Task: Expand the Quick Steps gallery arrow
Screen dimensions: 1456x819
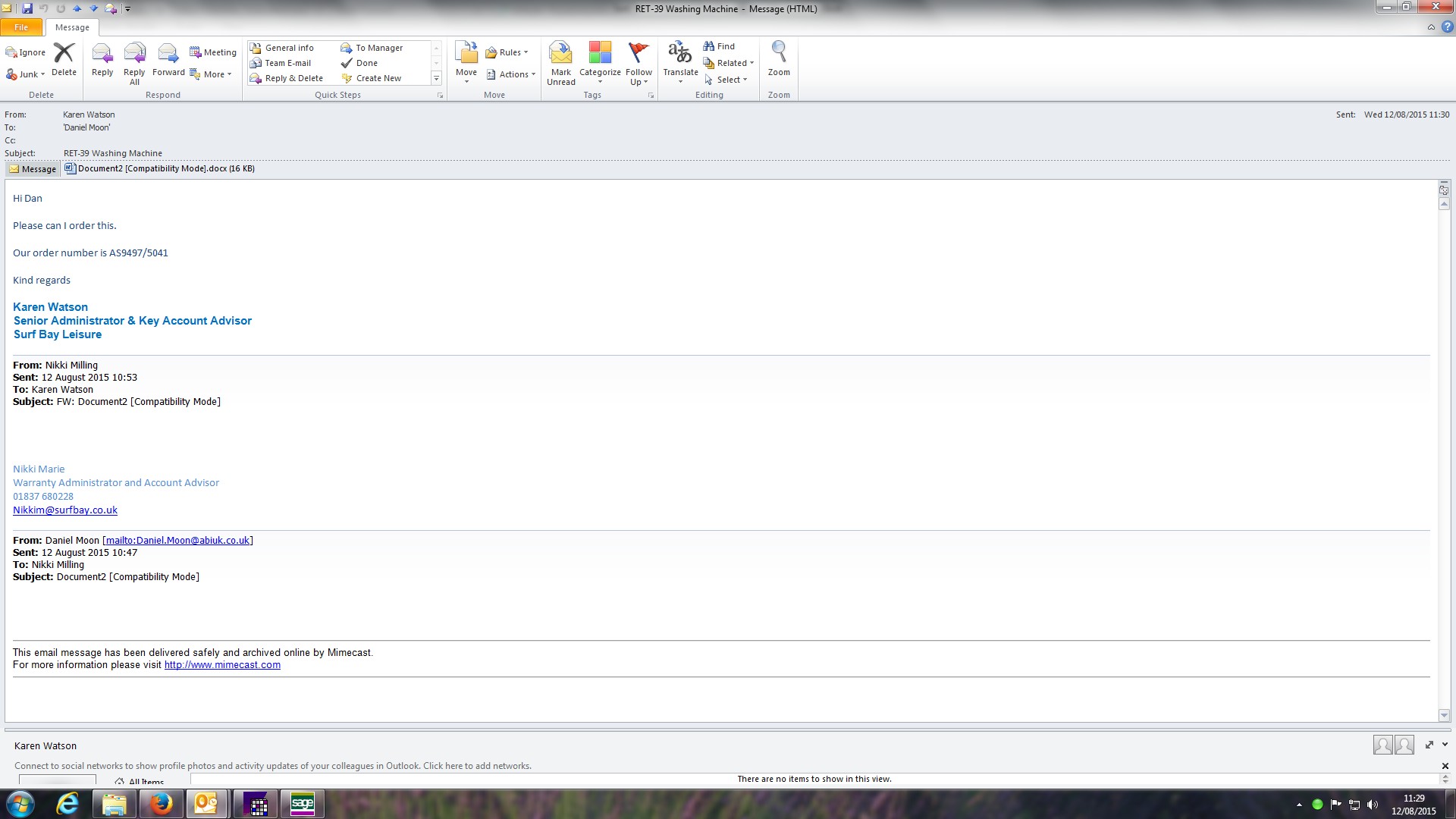Action: pos(436,78)
